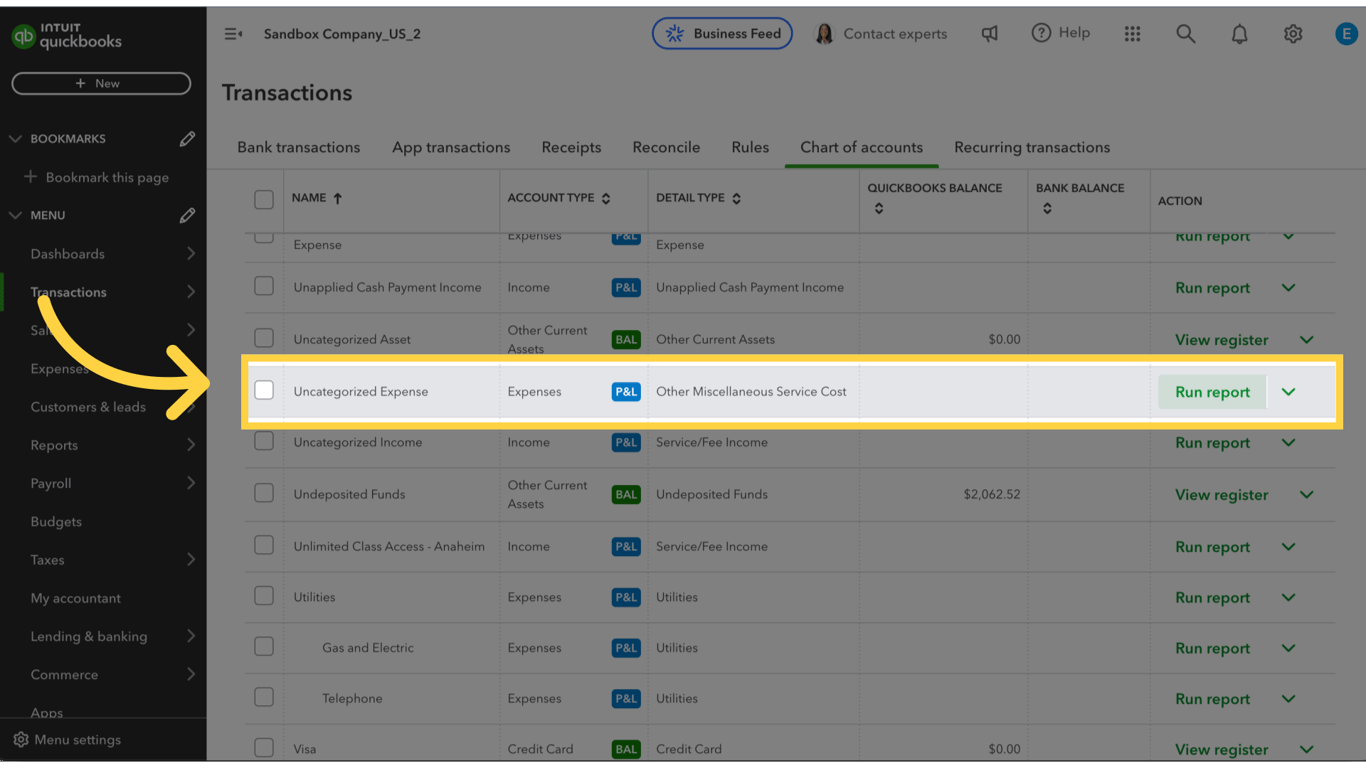Sort by Detail Type column arrows
Image resolution: width=1366 pixels, height=768 pixels.
[x=736, y=199]
